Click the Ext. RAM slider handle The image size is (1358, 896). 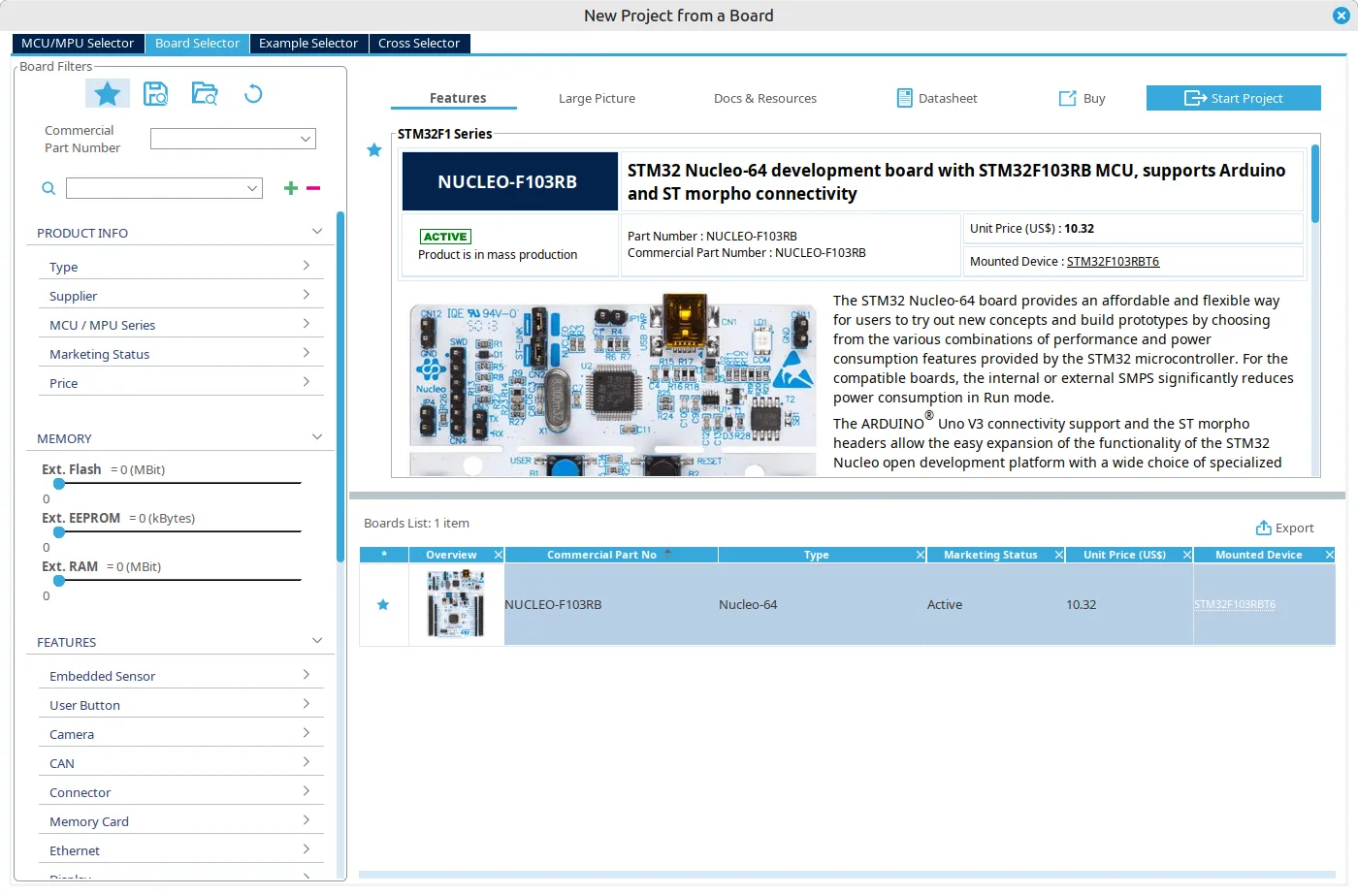(59, 580)
